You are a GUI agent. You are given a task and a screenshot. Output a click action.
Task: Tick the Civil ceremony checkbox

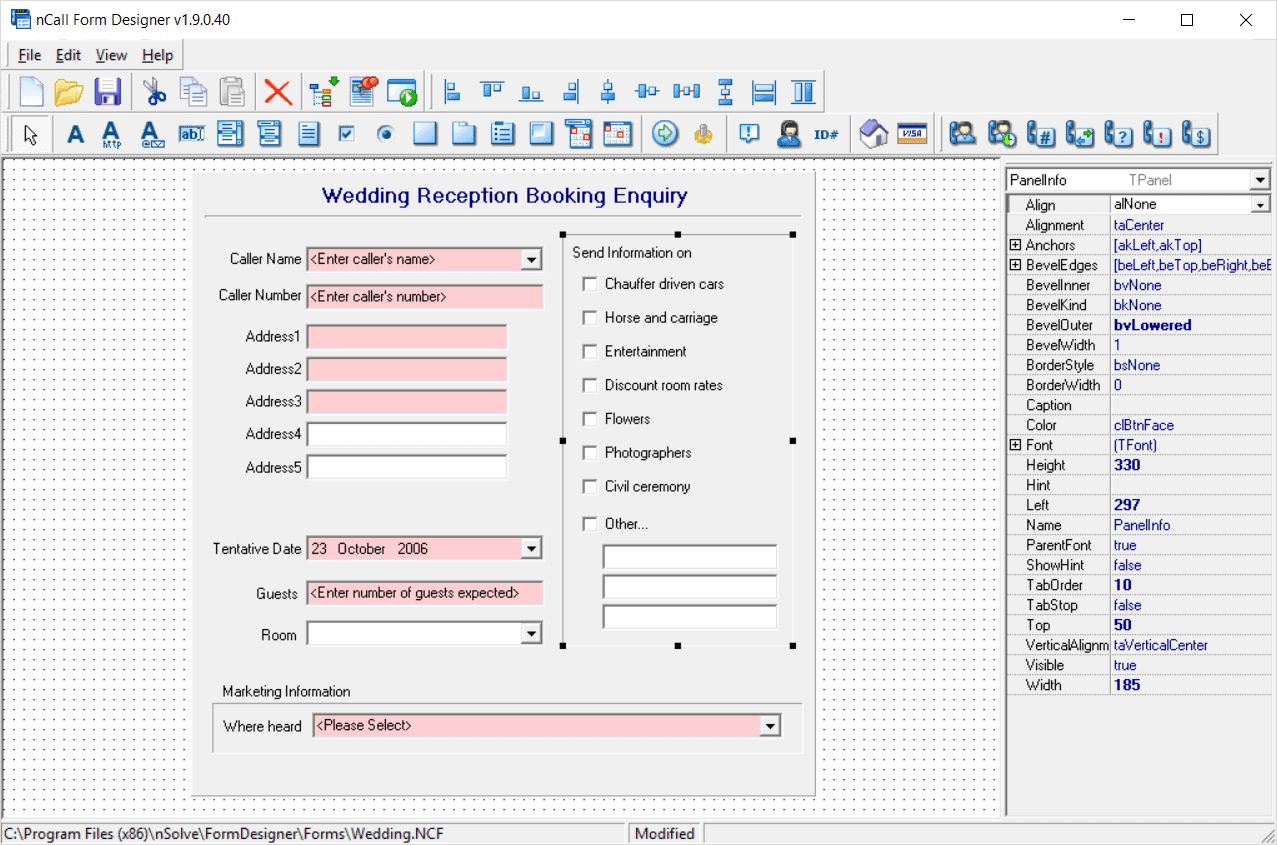[590, 487]
